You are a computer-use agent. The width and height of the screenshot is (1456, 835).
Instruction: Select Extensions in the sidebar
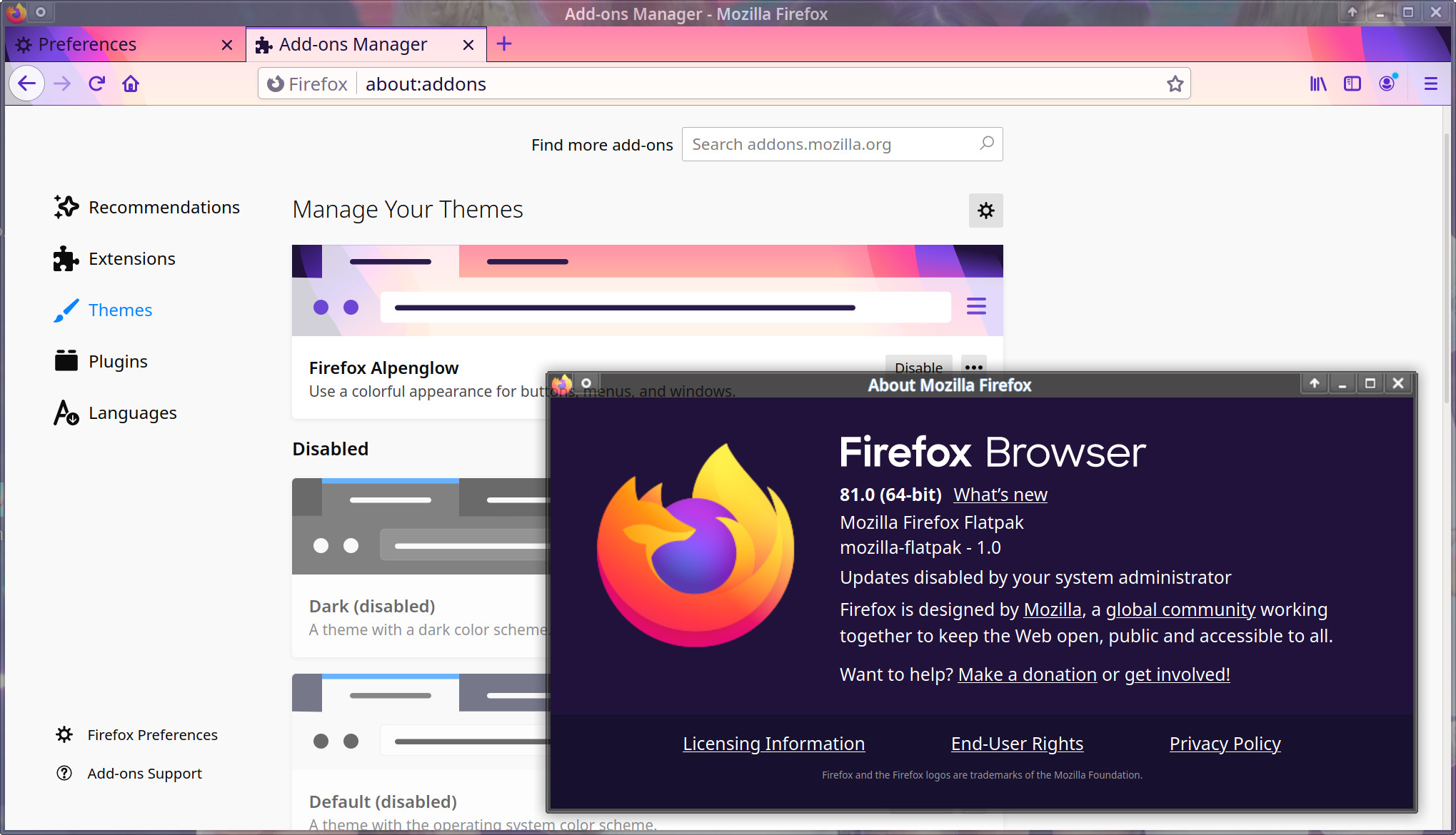131,258
